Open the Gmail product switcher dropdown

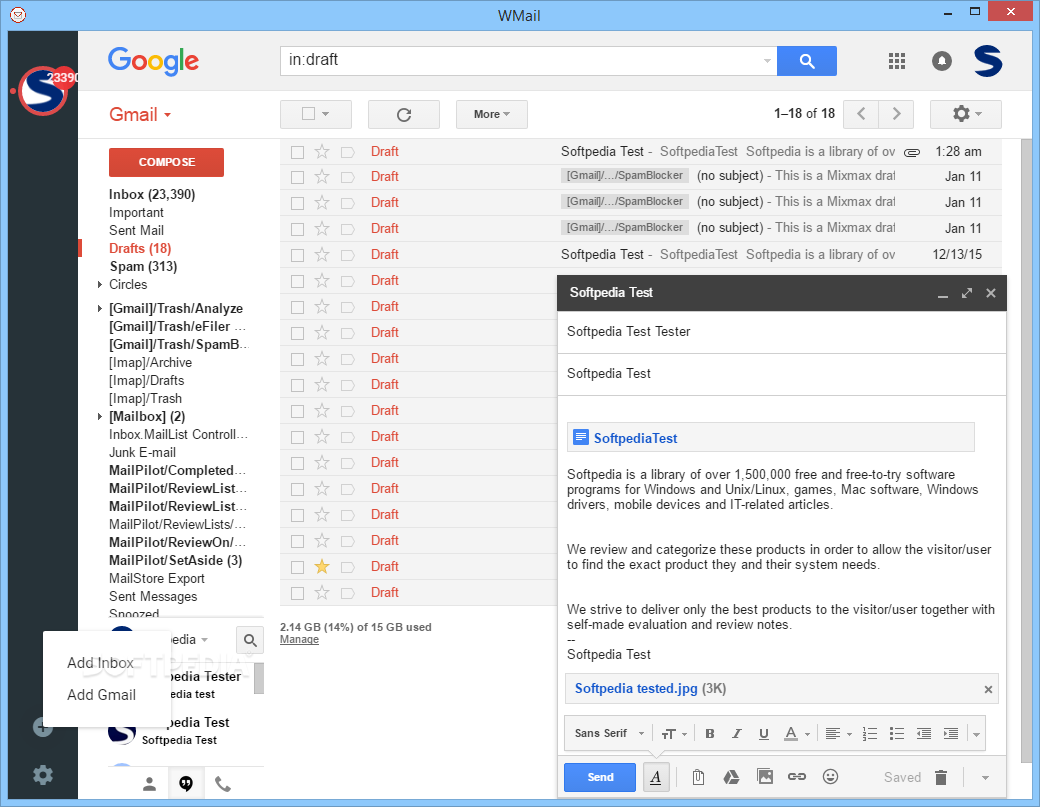pos(140,115)
